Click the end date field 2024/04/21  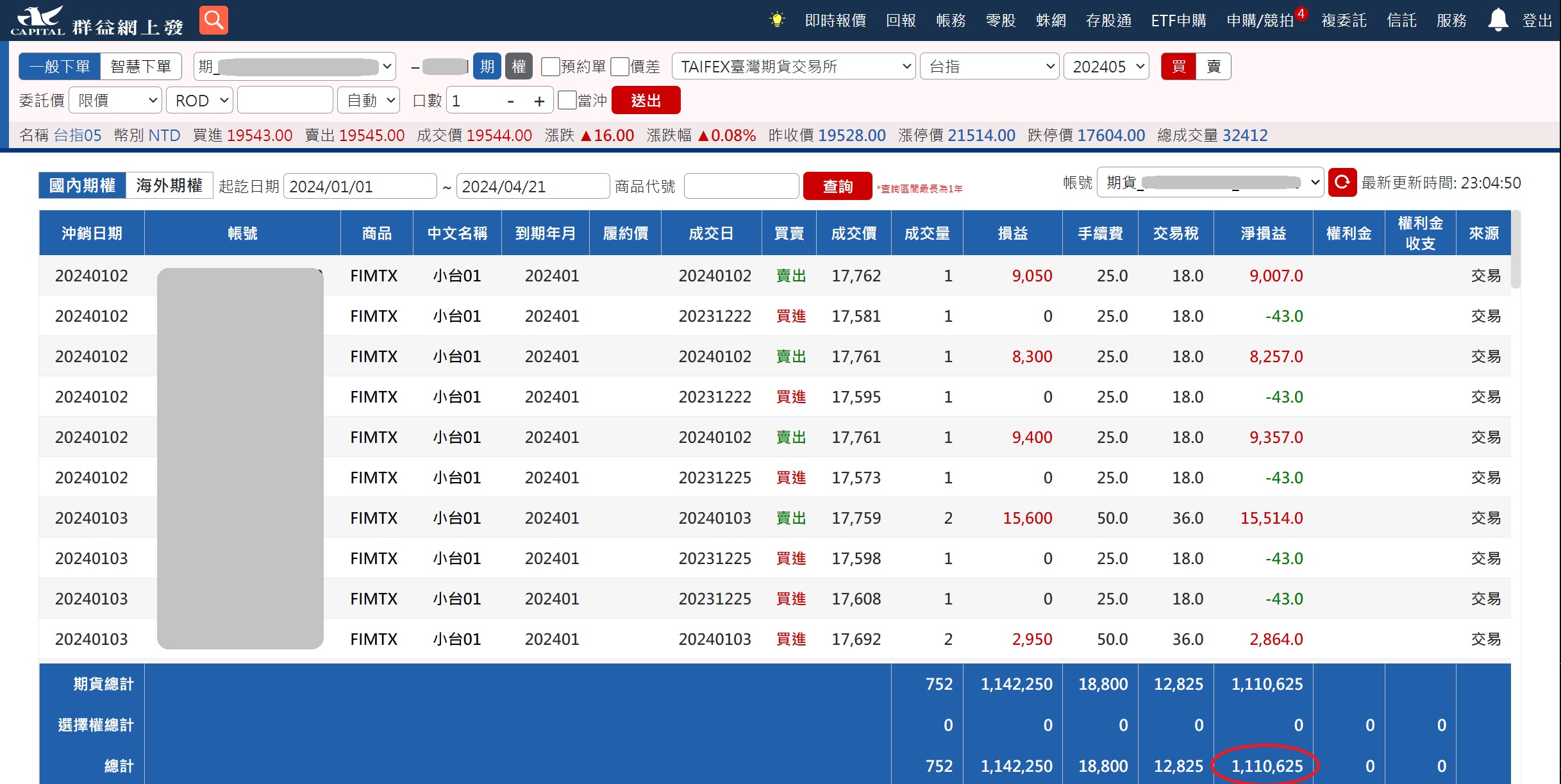tap(533, 187)
